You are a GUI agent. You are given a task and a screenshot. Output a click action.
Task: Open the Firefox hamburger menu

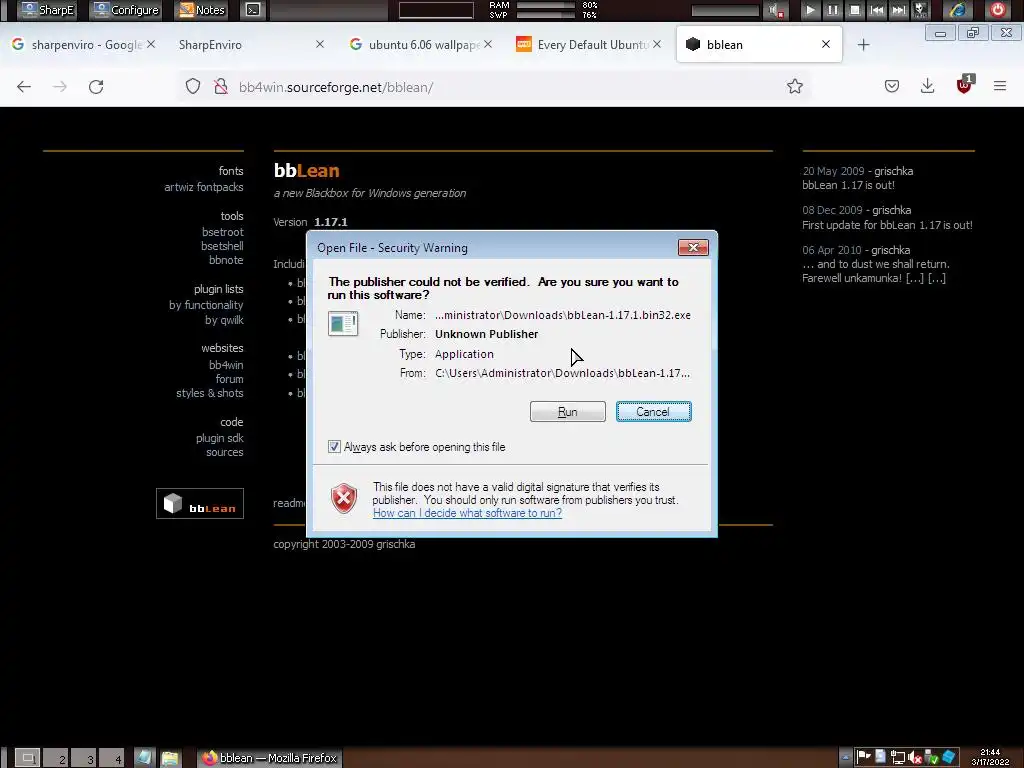(x=999, y=86)
